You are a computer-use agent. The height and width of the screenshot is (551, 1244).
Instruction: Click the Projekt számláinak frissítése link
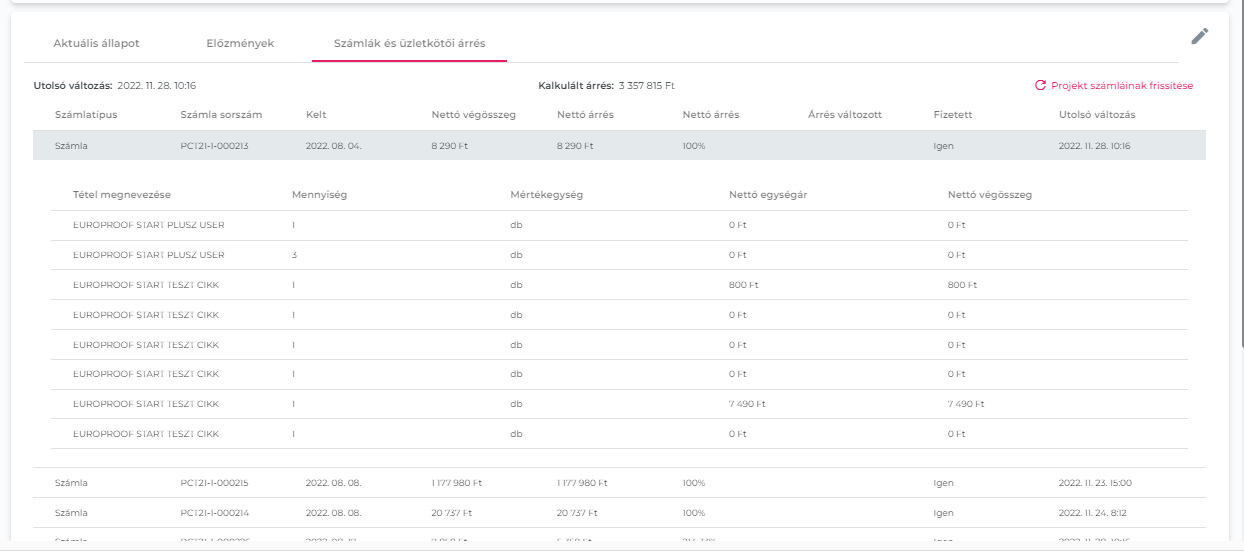coord(1121,86)
